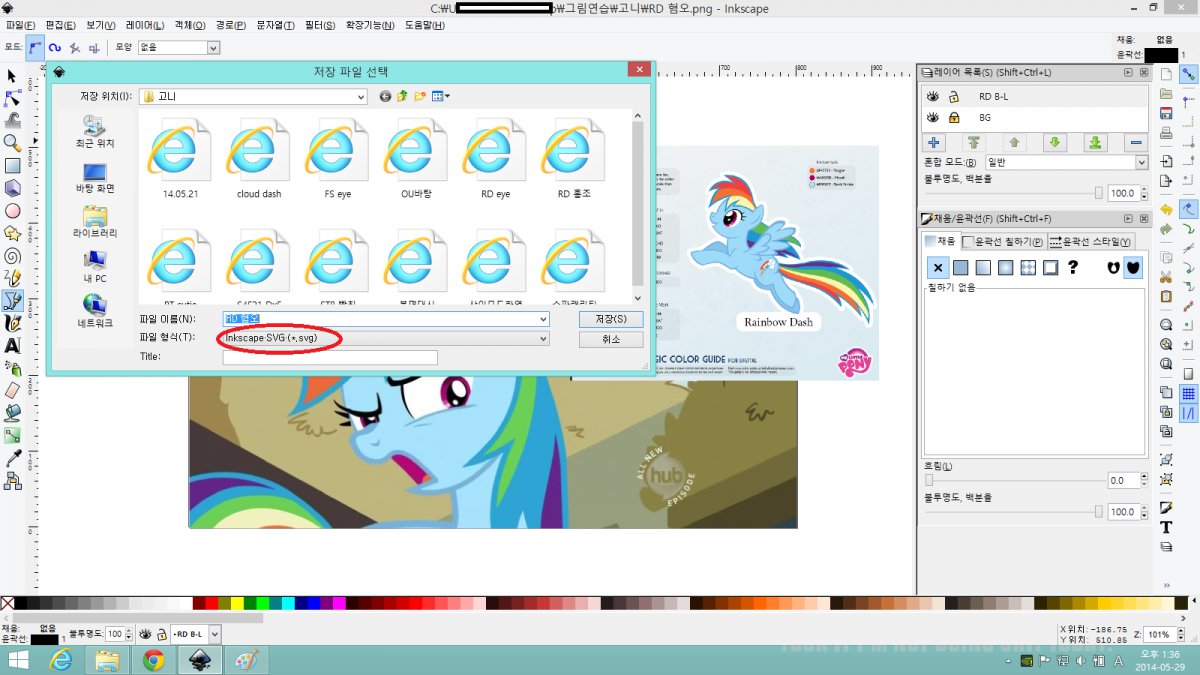Open the 모양 shape dropdown in toolbar
The image size is (1200, 675).
179,47
